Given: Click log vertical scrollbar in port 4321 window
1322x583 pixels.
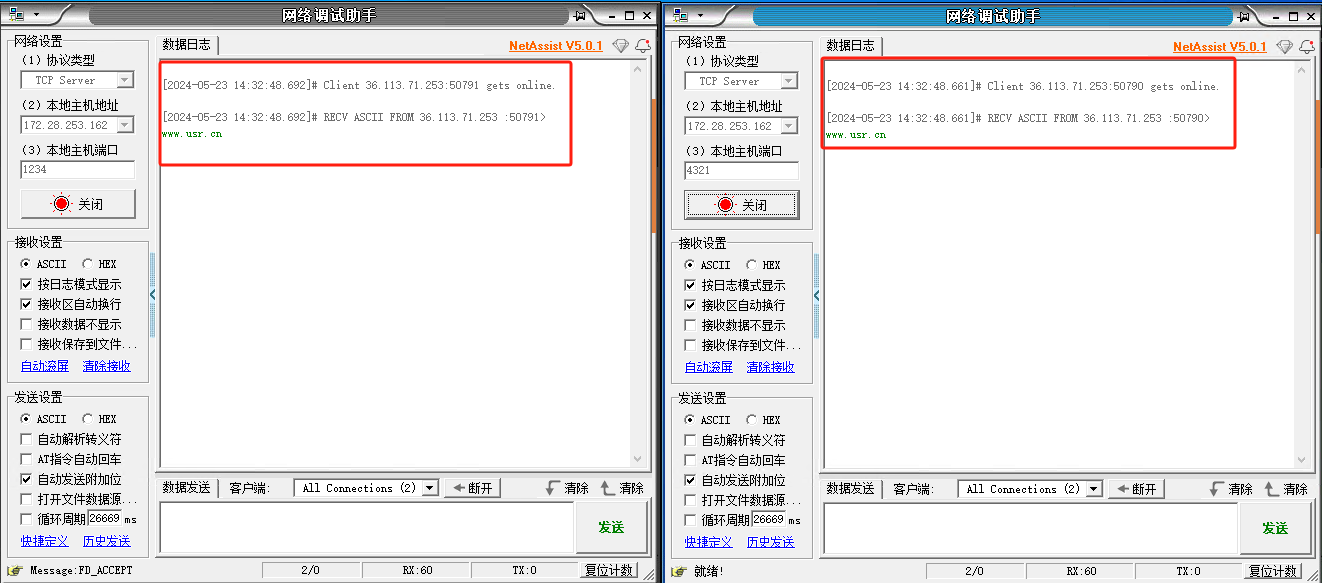Looking at the screenshot, I should coord(1304,264).
